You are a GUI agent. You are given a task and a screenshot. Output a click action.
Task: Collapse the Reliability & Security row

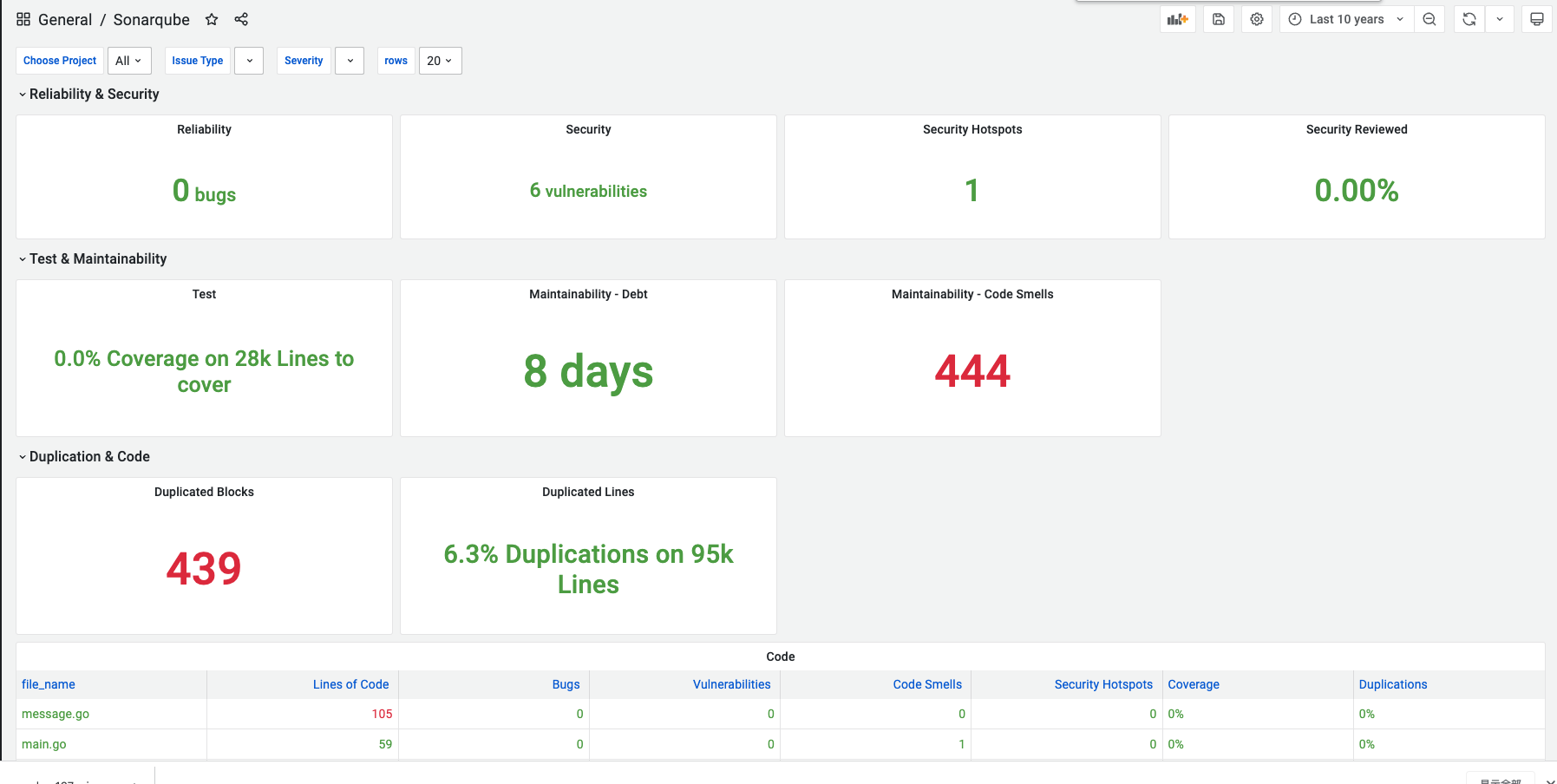click(x=88, y=94)
